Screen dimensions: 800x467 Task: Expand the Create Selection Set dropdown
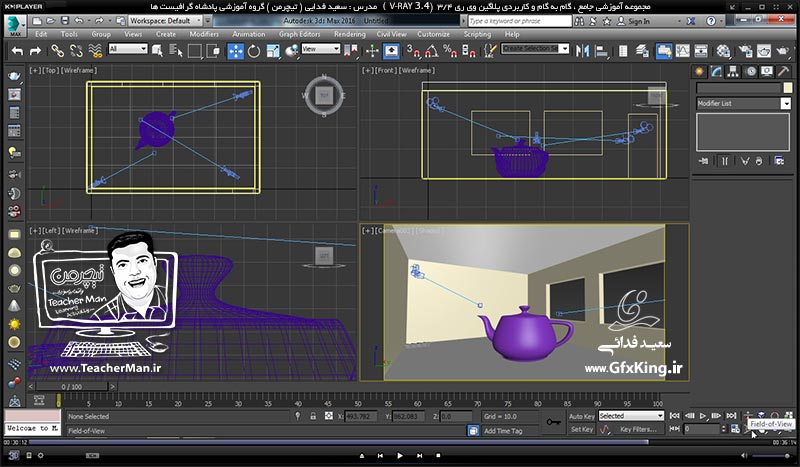click(564, 48)
